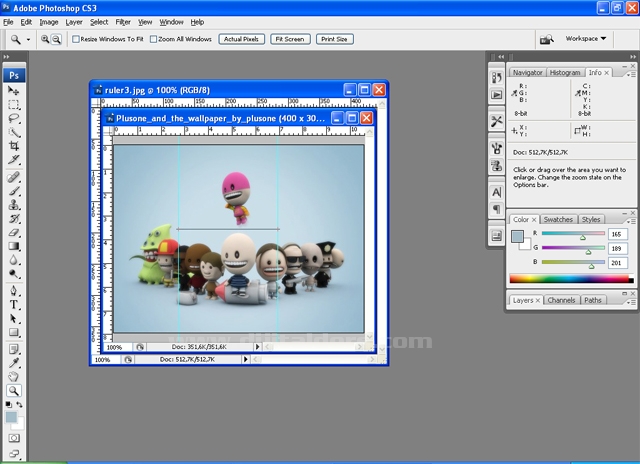Select the Notes tool
Viewport: 640px width, 464px height.
13,349
